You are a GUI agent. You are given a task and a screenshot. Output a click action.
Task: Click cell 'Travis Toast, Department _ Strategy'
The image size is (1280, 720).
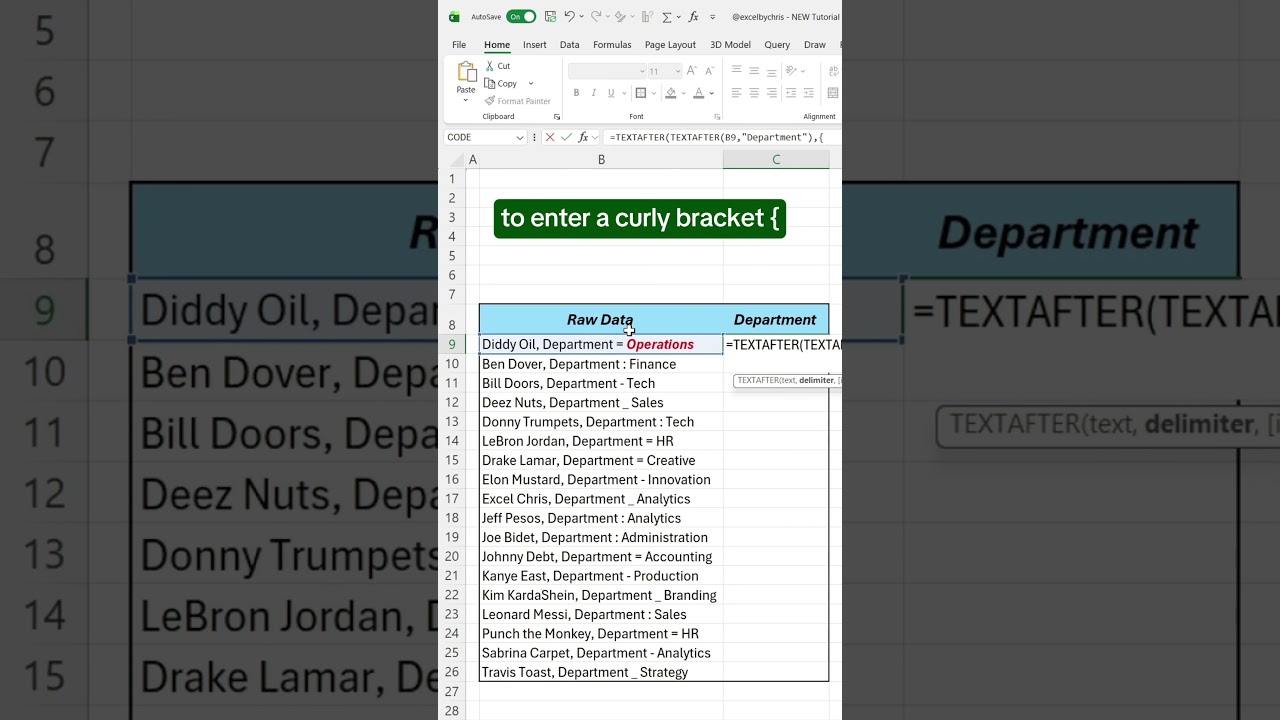601,672
